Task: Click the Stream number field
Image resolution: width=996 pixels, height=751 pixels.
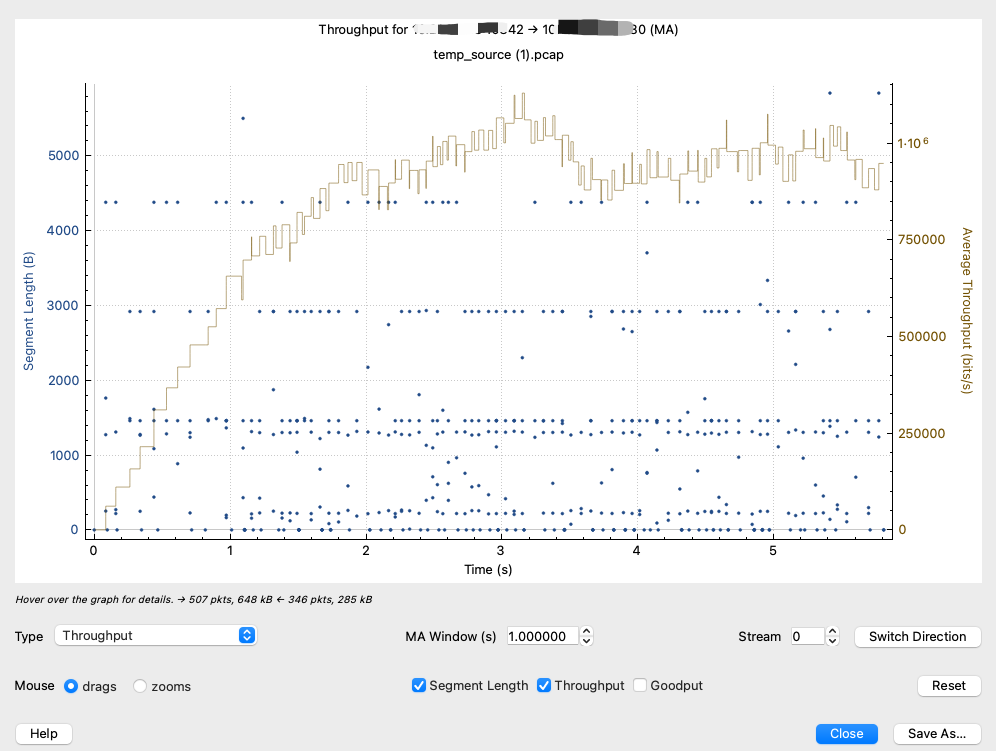Action: (807, 636)
